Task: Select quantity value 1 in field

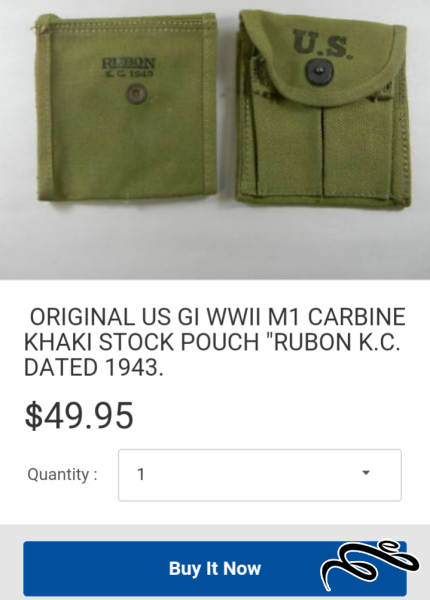Action: pyautogui.click(x=141, y=474)
